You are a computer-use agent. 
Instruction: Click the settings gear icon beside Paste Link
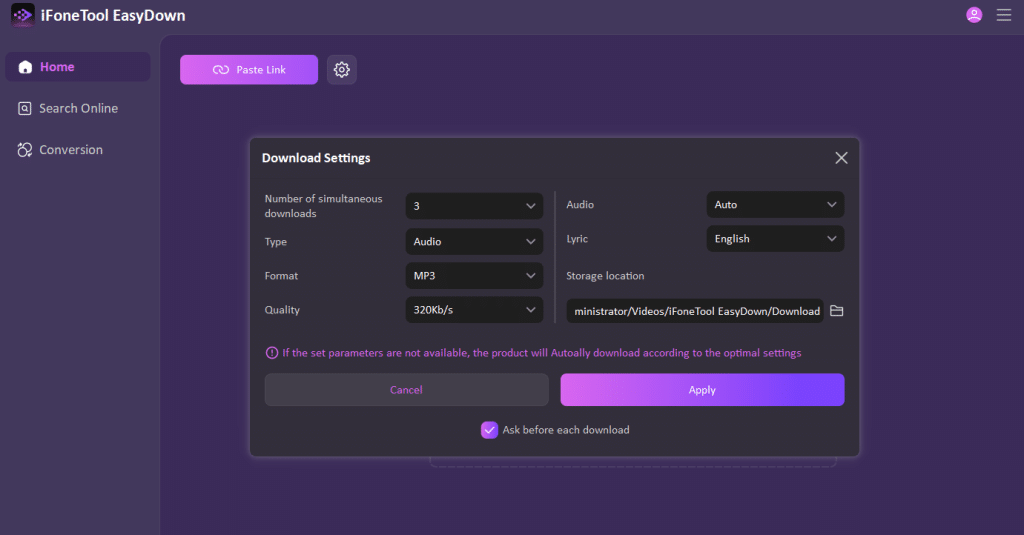click(x=342, y=70)
